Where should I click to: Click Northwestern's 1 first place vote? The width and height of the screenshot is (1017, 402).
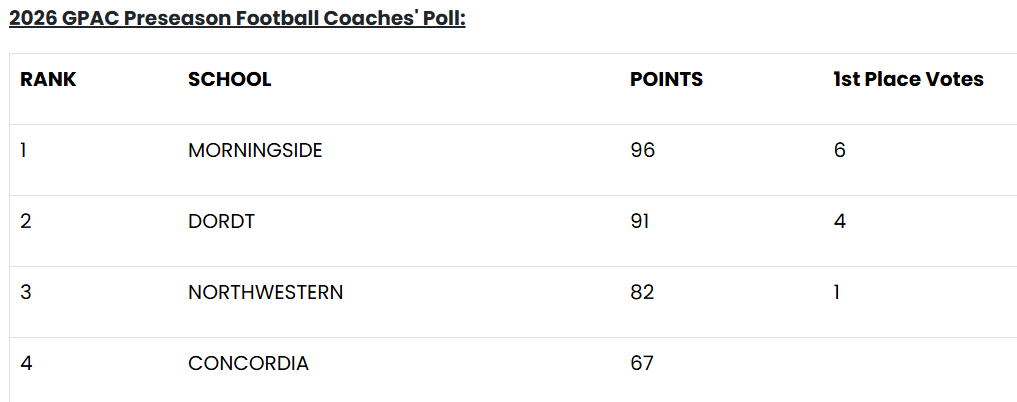[837, 292]
